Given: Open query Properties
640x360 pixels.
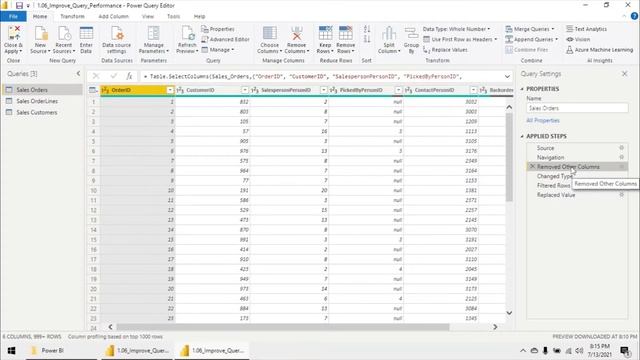Looking at the screenshot, I should 218,29.
